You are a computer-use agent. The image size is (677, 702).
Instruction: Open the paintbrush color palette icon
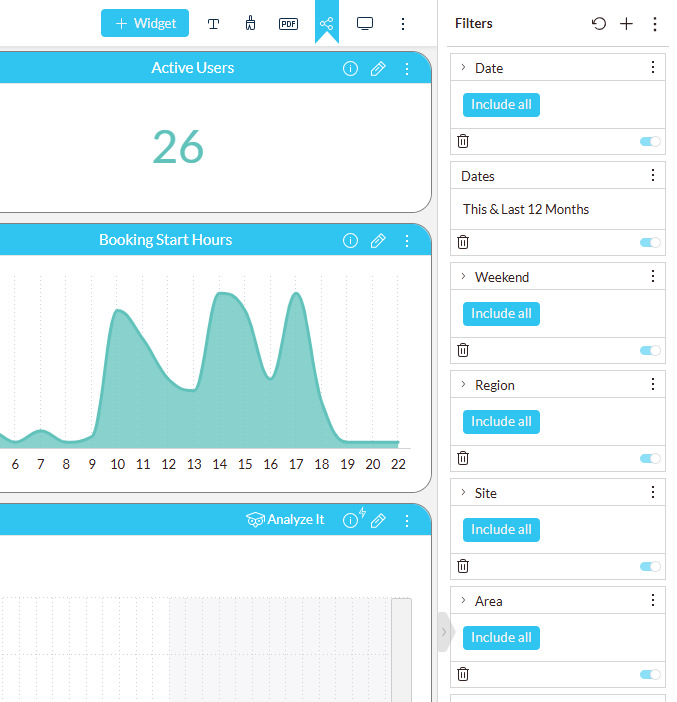pos(250,23)
